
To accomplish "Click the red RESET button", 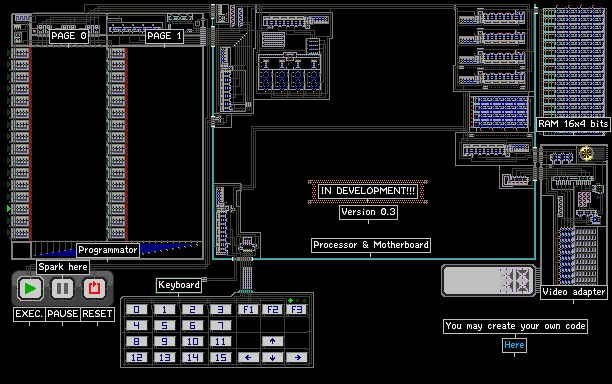I will [x=94, y=289].
